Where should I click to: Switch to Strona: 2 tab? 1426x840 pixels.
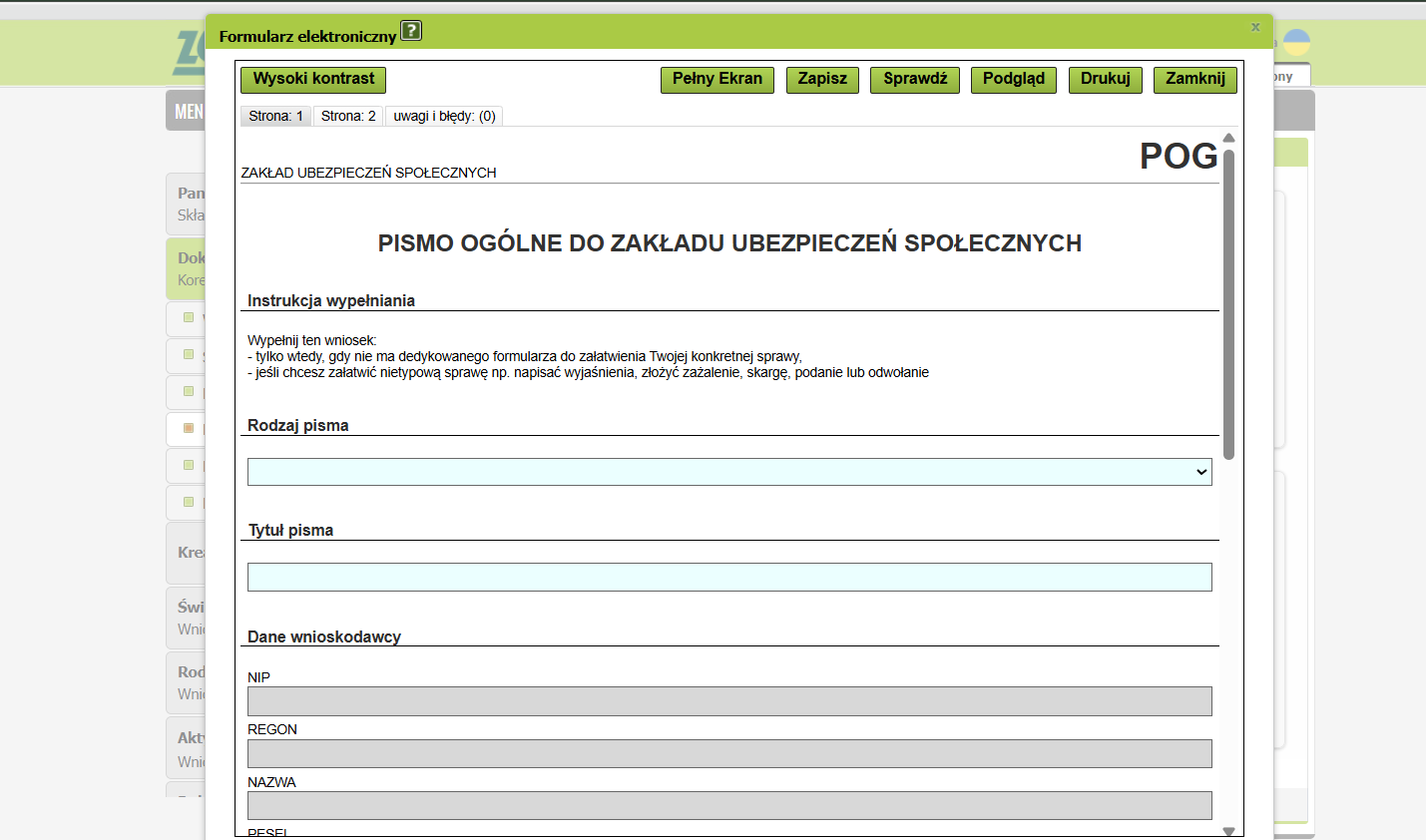pyautogui.click(x=348, y=117)
